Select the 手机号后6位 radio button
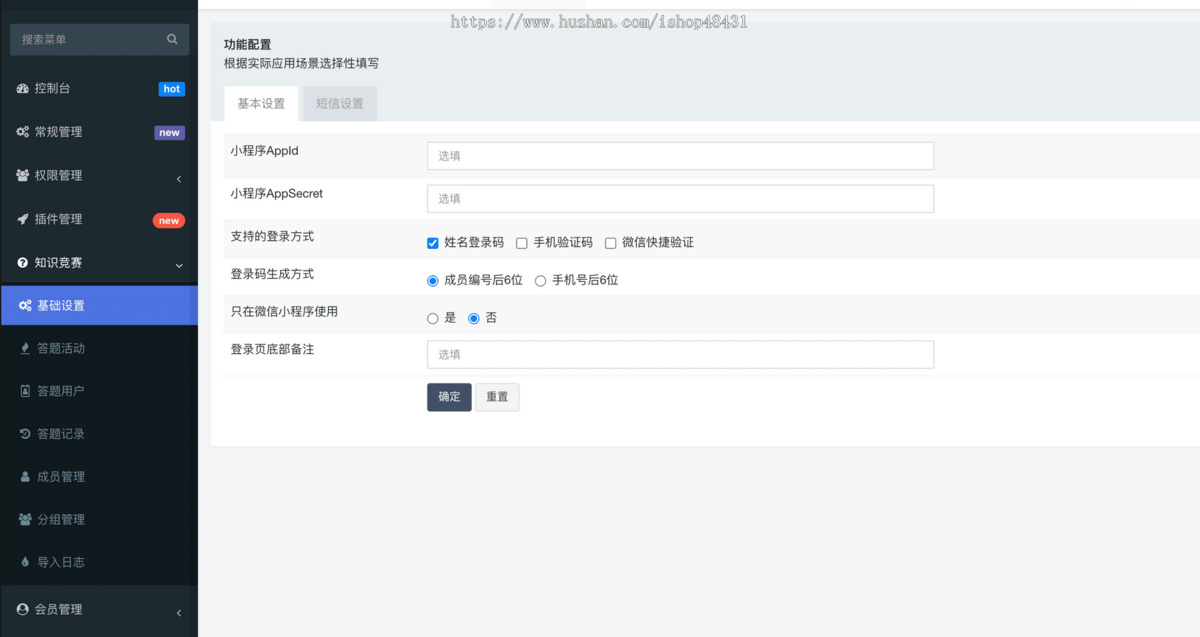This screenshot has height=637, width=1200. click(x=541, y=281)
